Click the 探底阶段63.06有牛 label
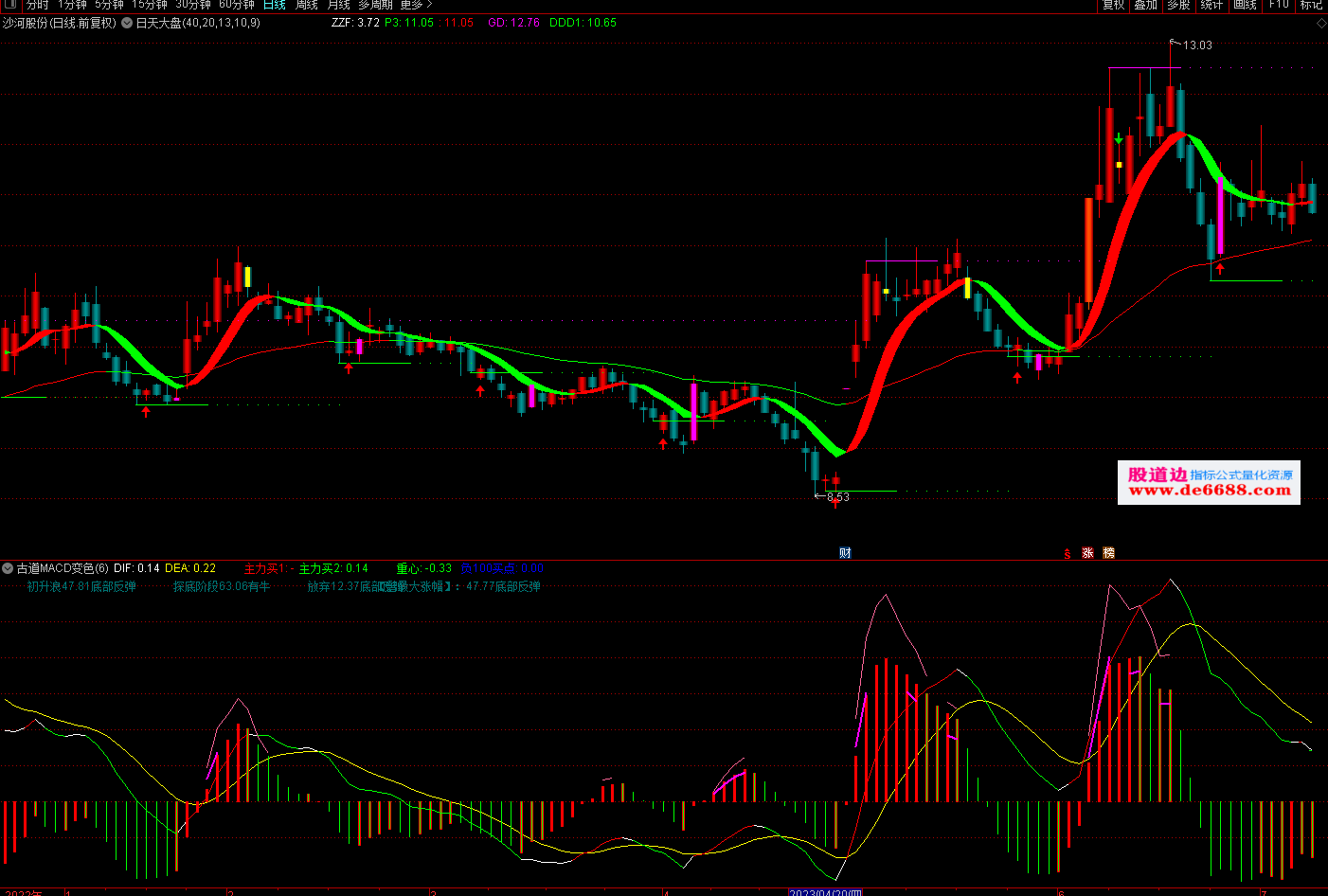Image resolution: width=1328 pixels, height=896 pixels. [222, 586]
